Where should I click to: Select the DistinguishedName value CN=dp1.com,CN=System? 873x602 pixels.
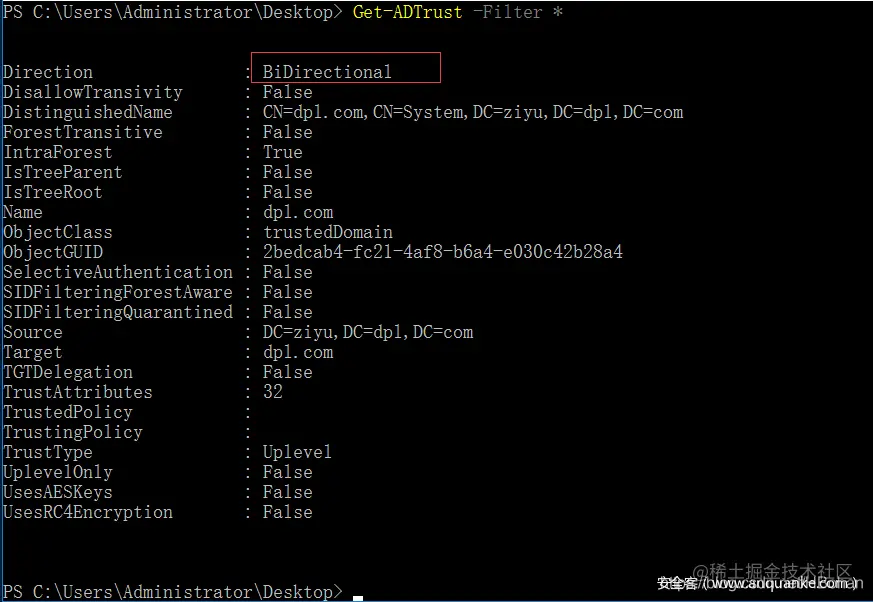tap(473, 112)
